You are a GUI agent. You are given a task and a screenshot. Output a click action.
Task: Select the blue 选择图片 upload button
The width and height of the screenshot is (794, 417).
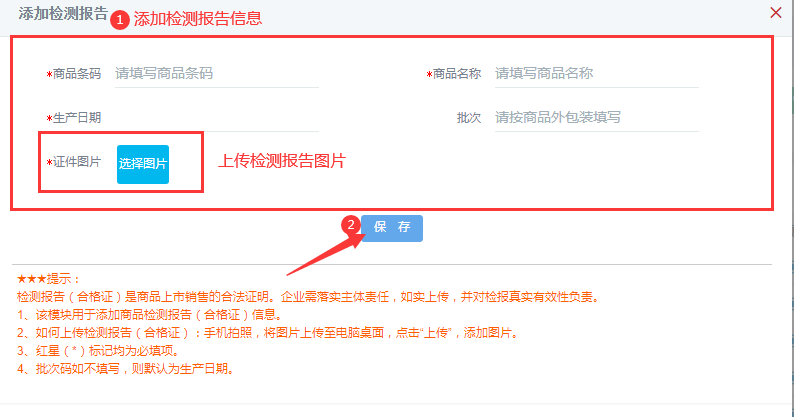[143, 164]
